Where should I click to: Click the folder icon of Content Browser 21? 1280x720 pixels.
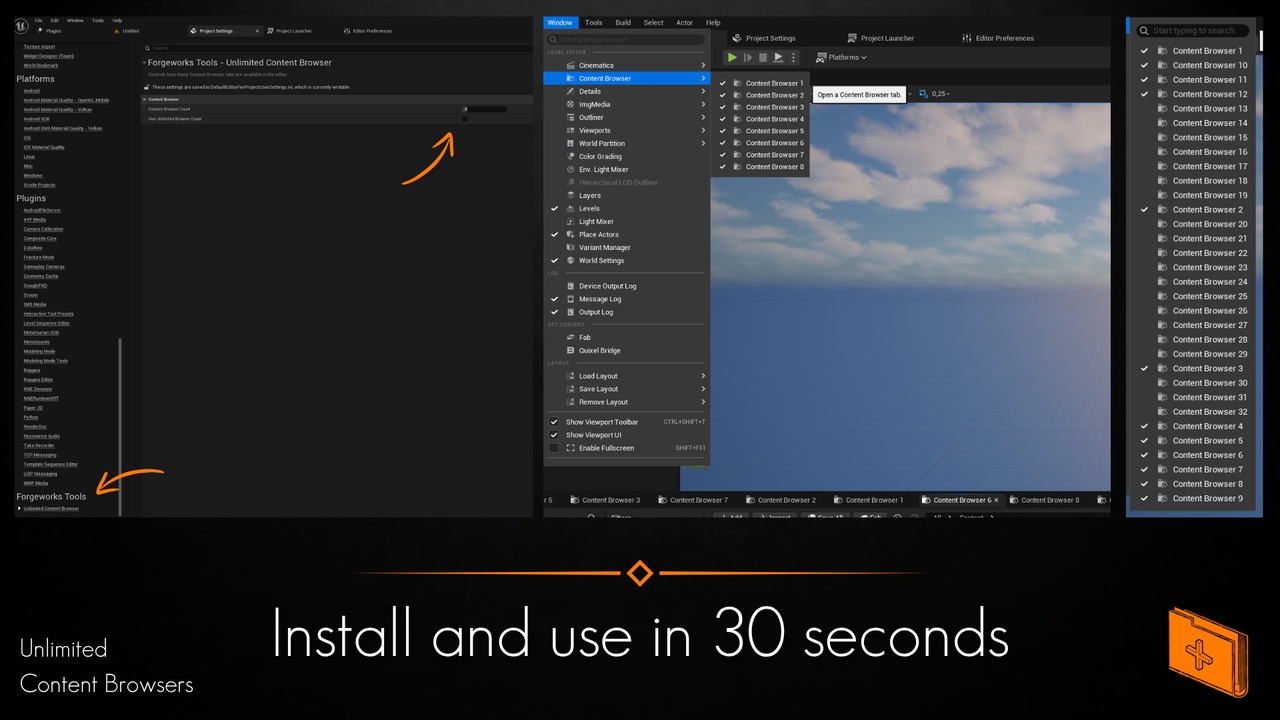[x=1162, y=238]
